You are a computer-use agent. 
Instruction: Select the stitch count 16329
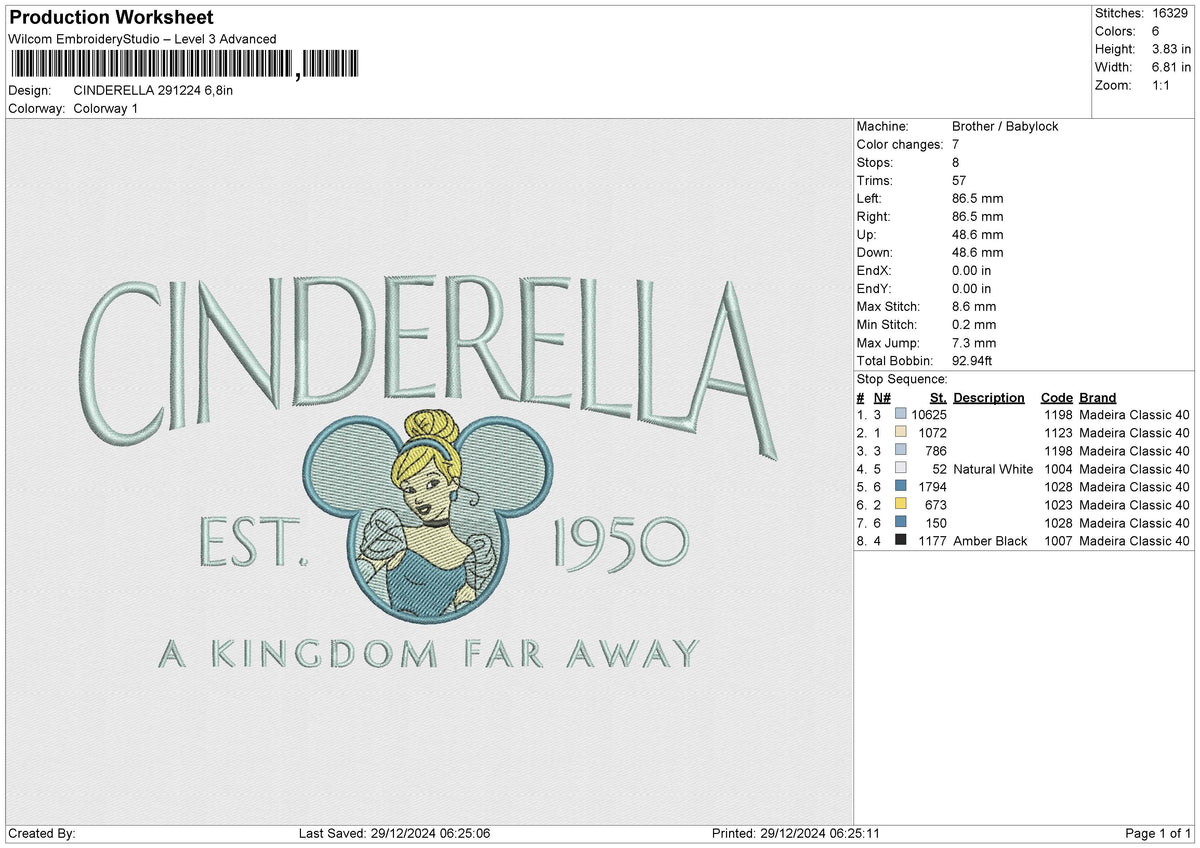pos(1171,13)
